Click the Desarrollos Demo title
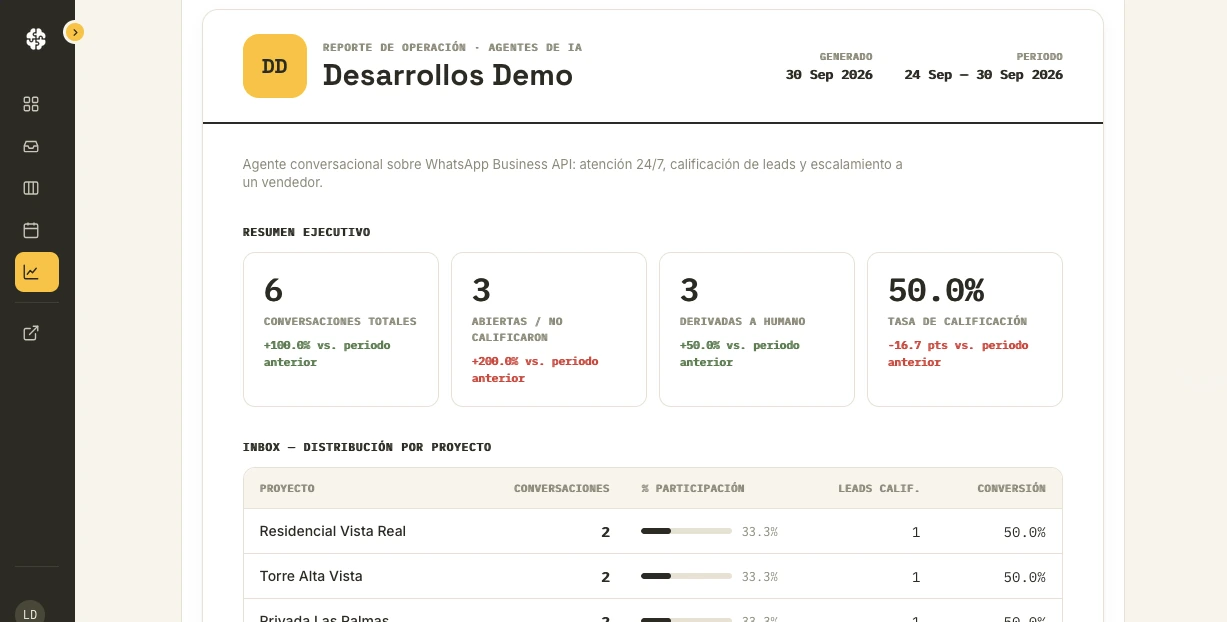The height and width of the screenshot is (622, 1227). 448,75
